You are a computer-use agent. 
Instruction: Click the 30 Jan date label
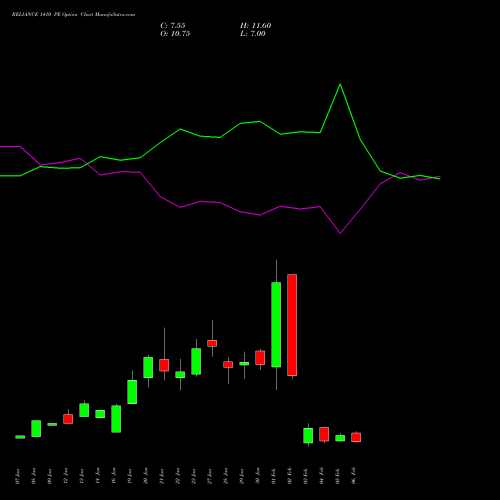258,476
